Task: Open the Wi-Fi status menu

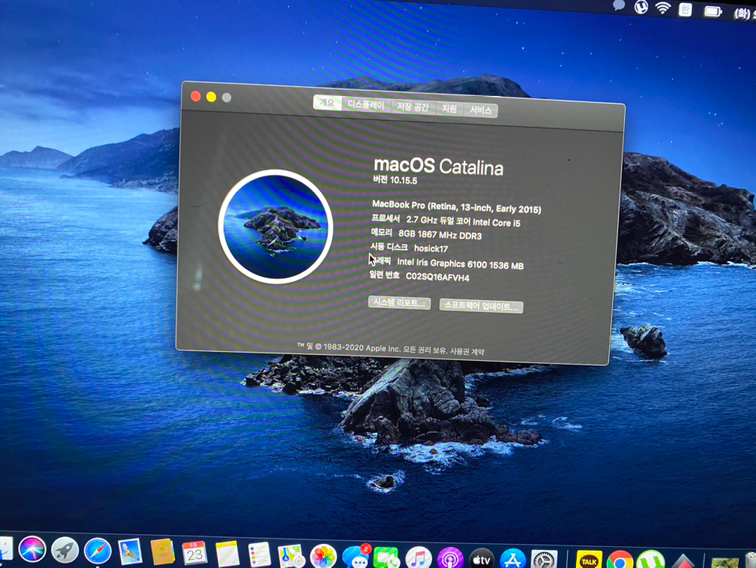Action: tap(663, 8)
